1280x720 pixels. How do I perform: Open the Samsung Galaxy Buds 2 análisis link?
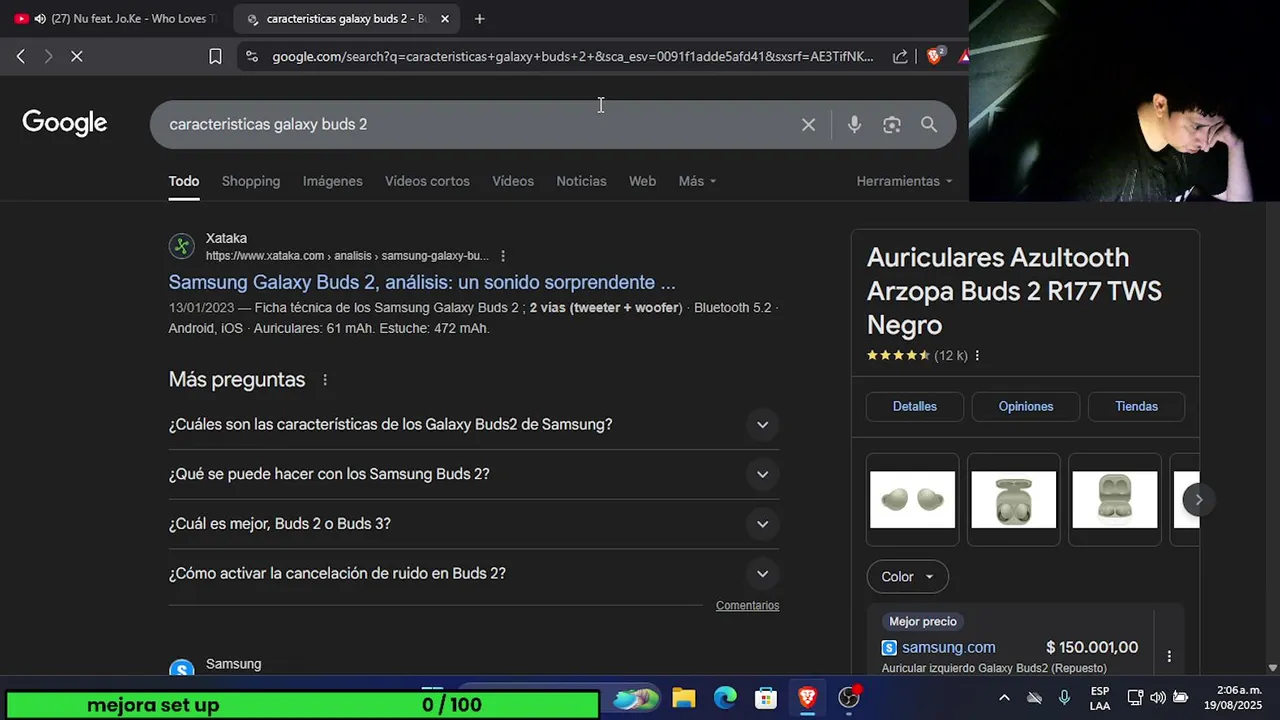point(422,282)
